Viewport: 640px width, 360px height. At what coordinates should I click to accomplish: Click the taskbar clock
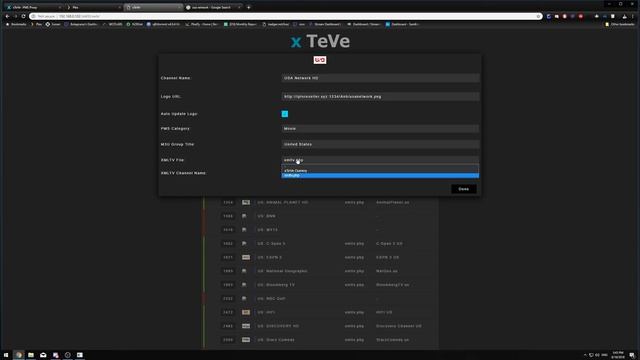(x=618, y=355)
